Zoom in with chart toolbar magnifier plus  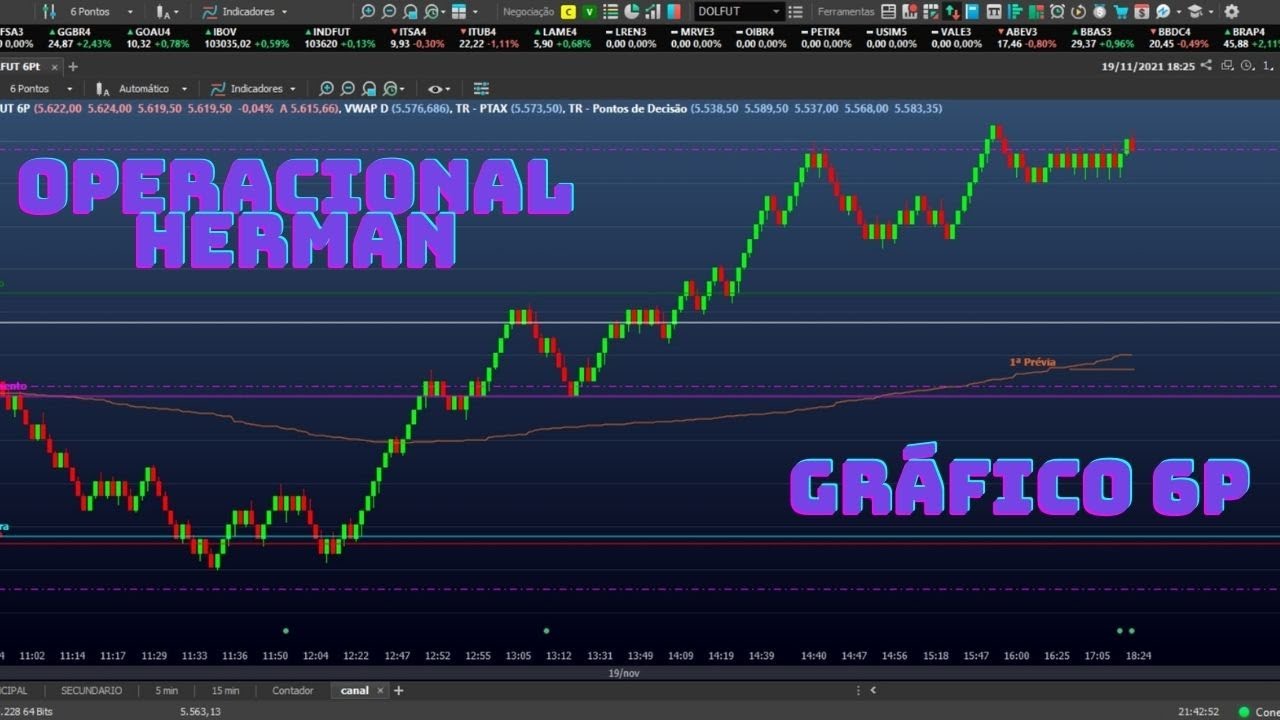(327, 88)
